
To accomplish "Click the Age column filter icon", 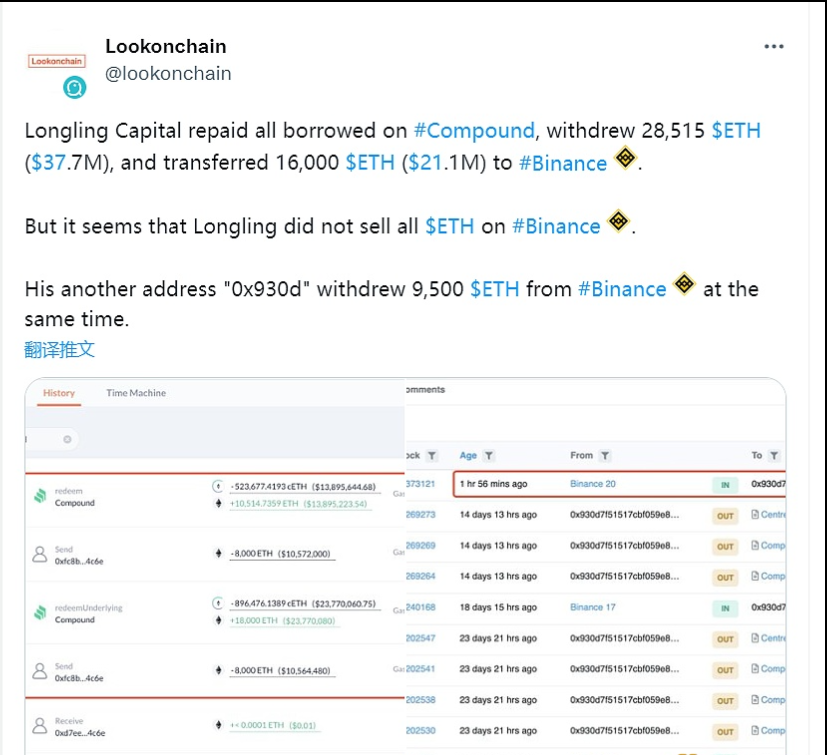I will [x=489, y=456].
